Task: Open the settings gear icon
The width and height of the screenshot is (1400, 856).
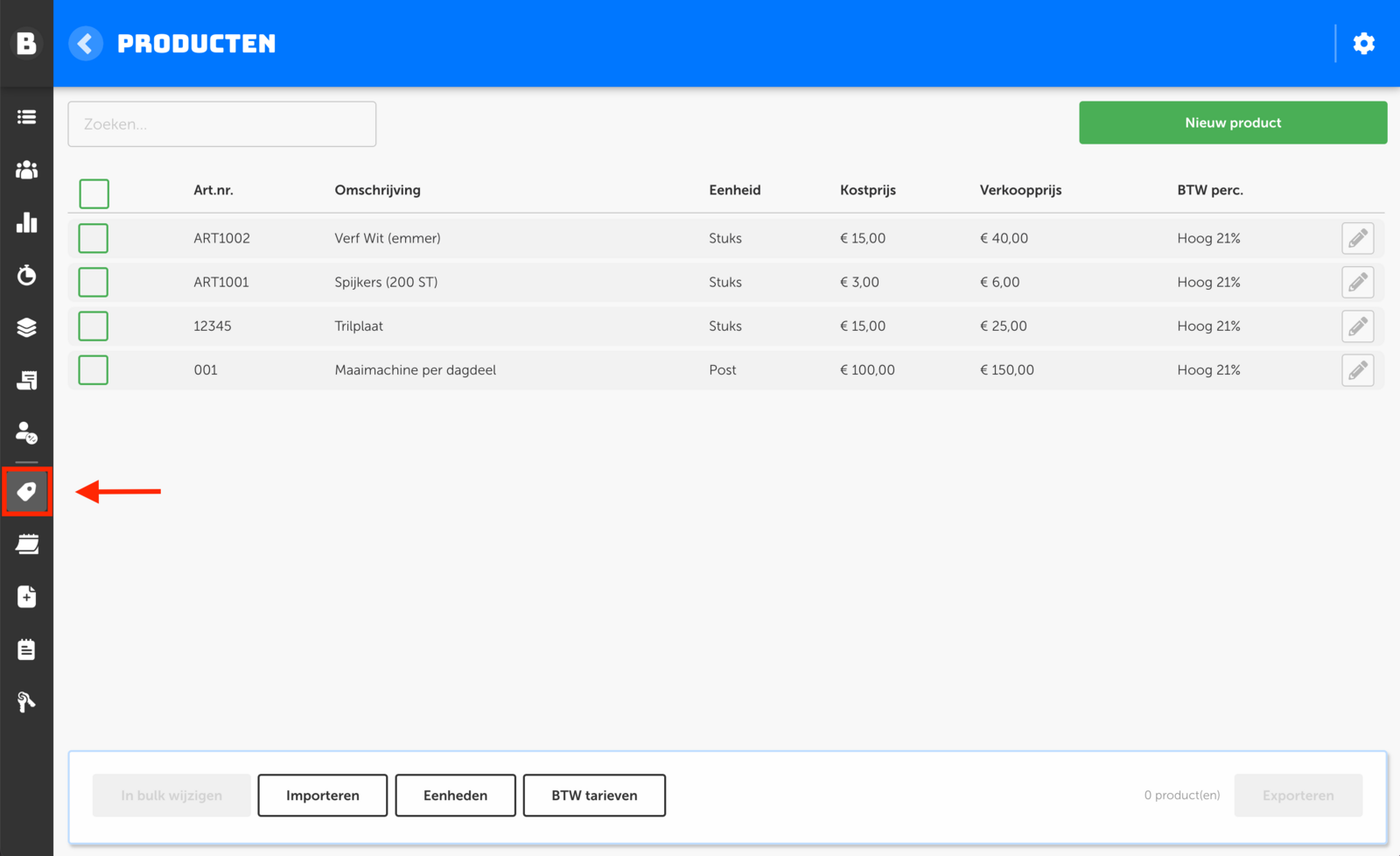Action: [x=1363, y=44]
